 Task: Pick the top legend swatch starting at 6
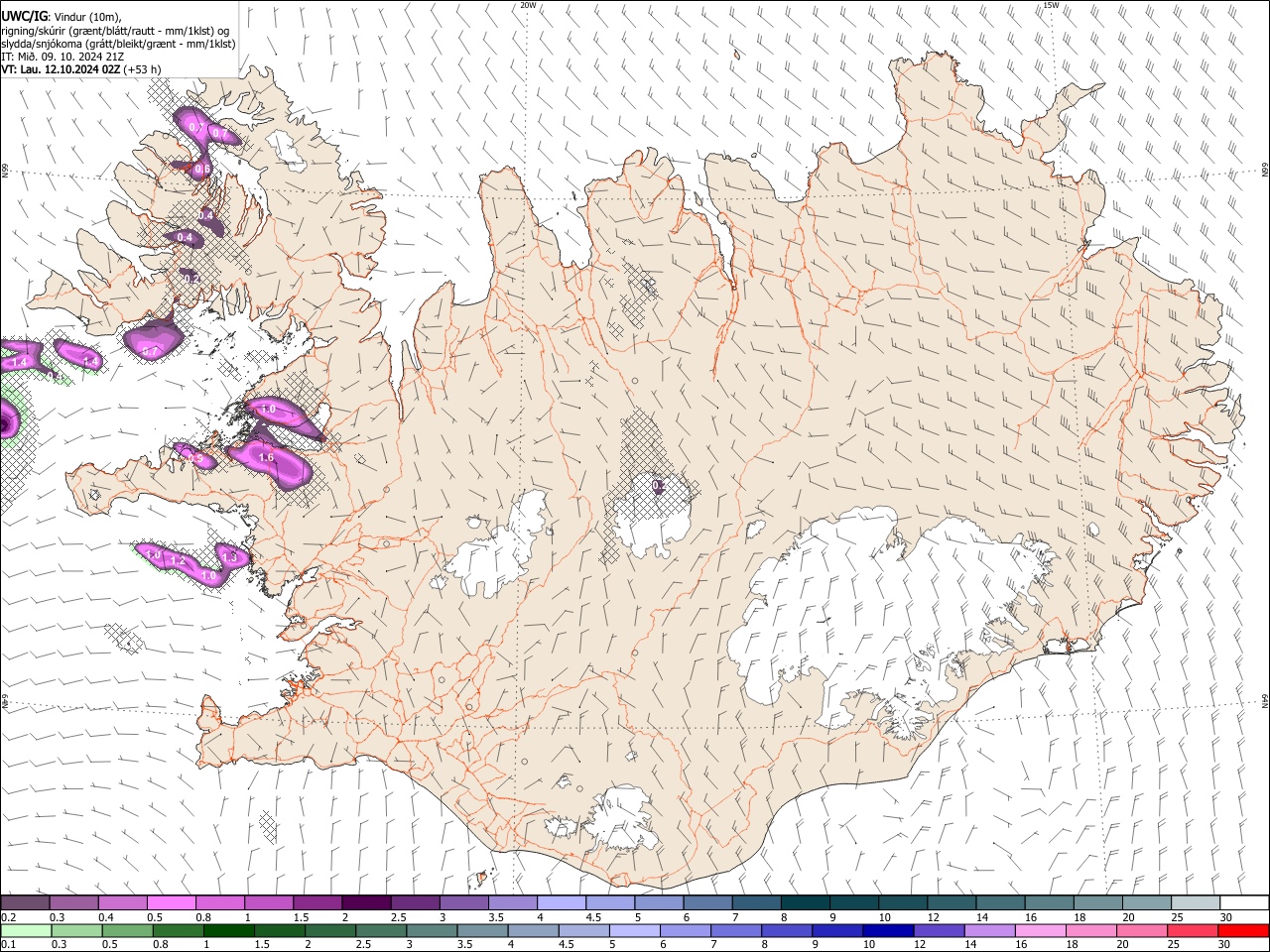(x=707, y=902)
